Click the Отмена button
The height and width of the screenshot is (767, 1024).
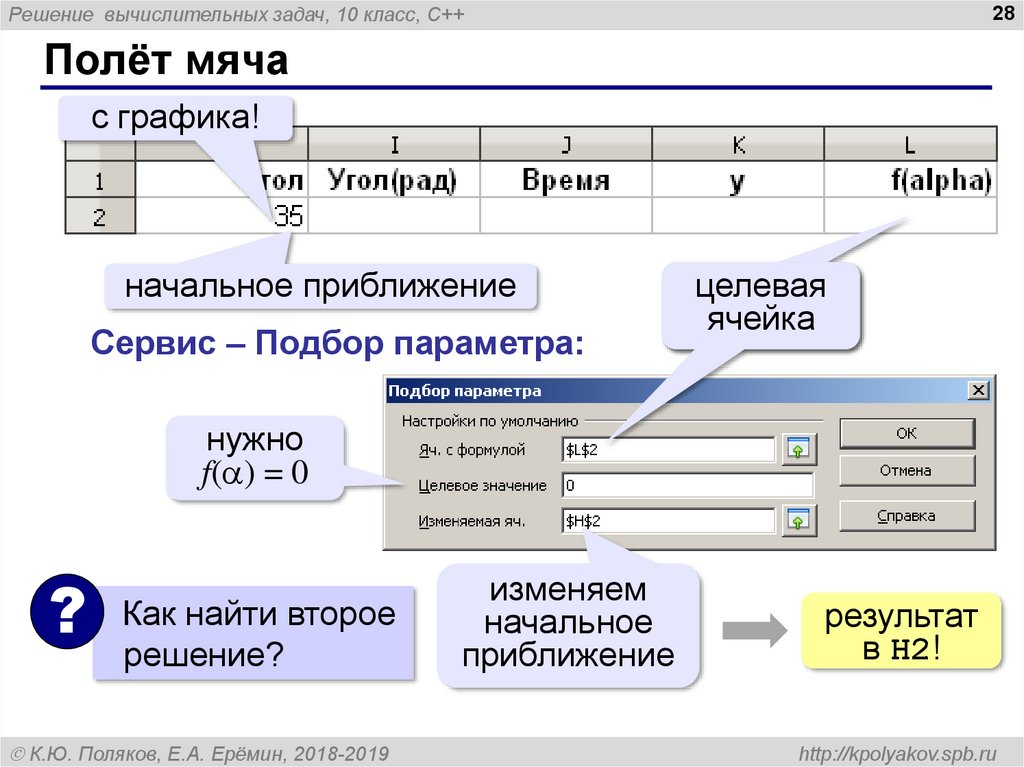(906, 470)
